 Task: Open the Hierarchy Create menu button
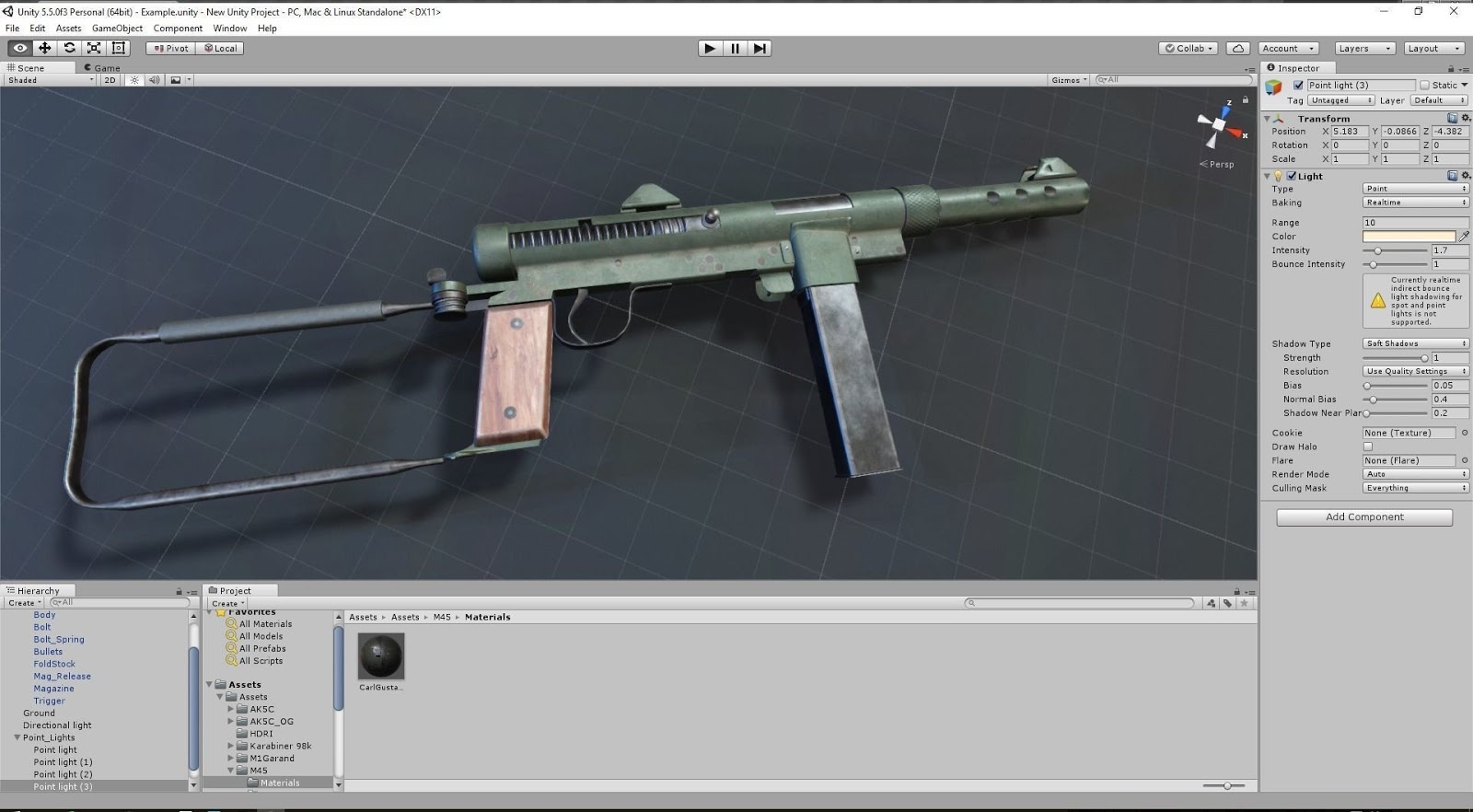[x=25, y=603]
